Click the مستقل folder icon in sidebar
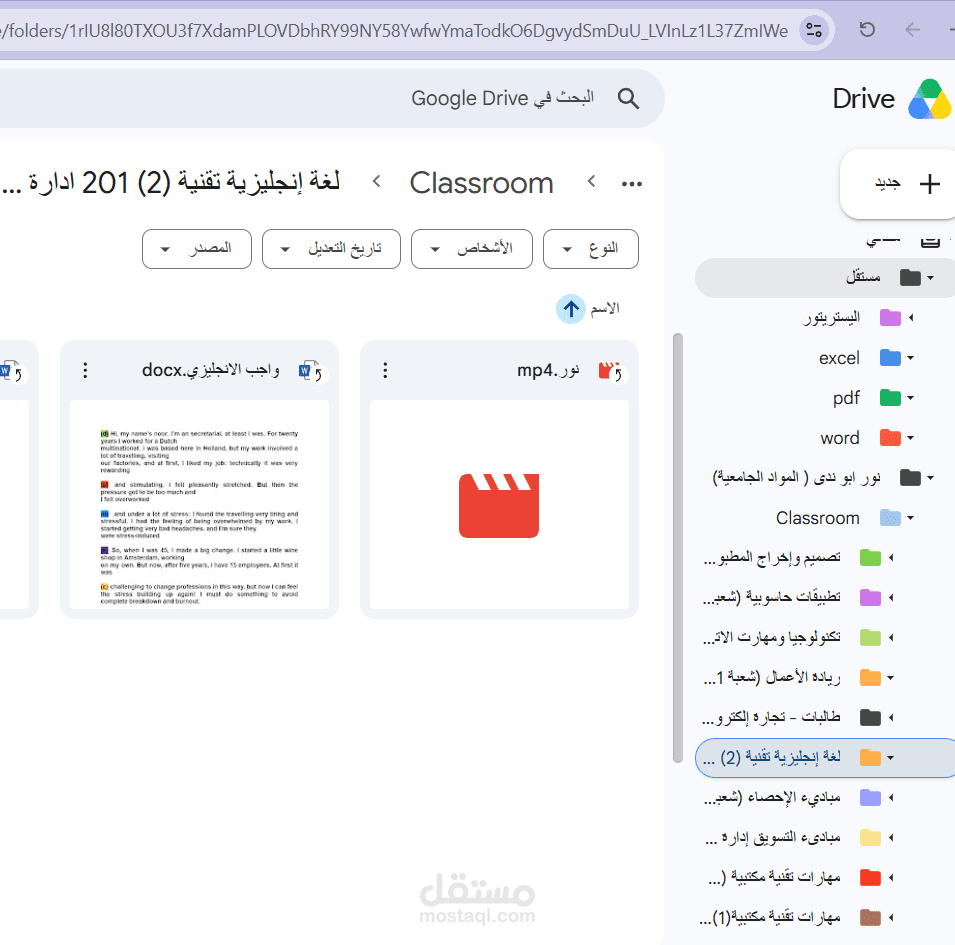The image size is (955, 945). (x=910, y=278)
